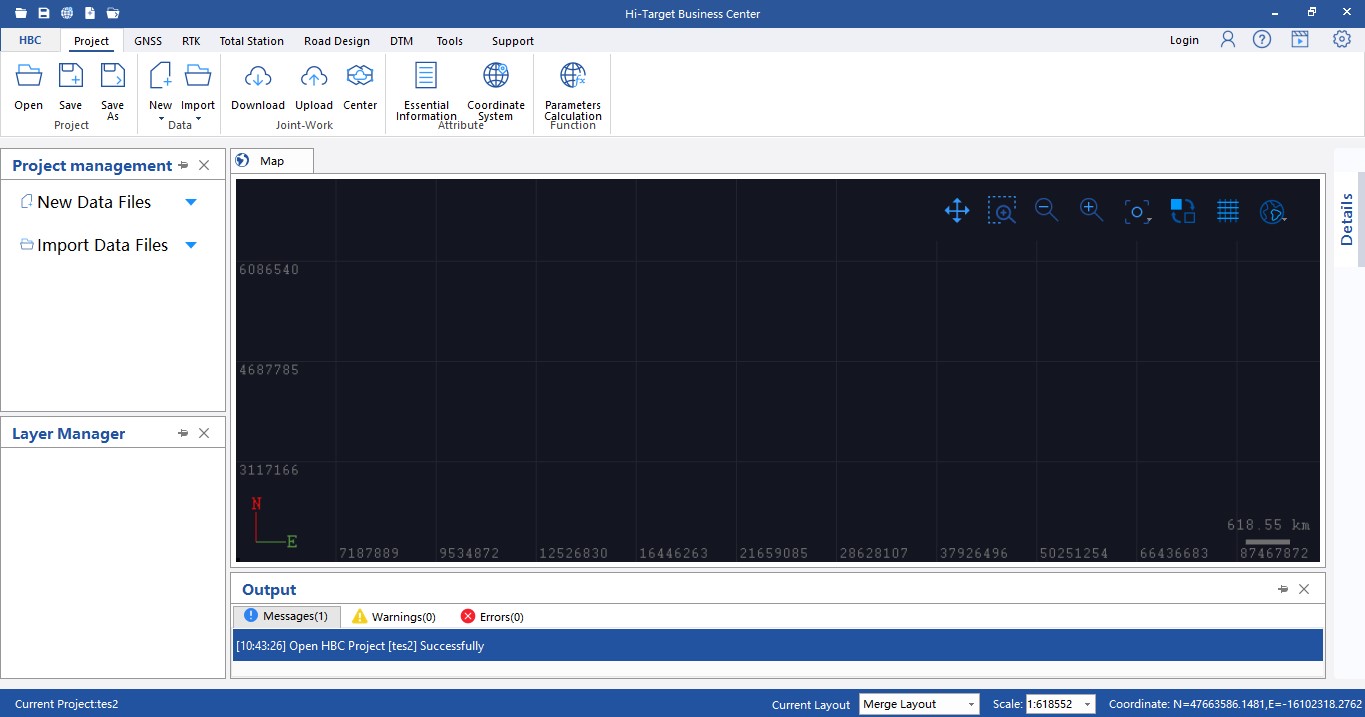Open the New button dropdown arrow
This screenshot has width=1365, height=717.
pyautogui.click(x=161, y=119)
